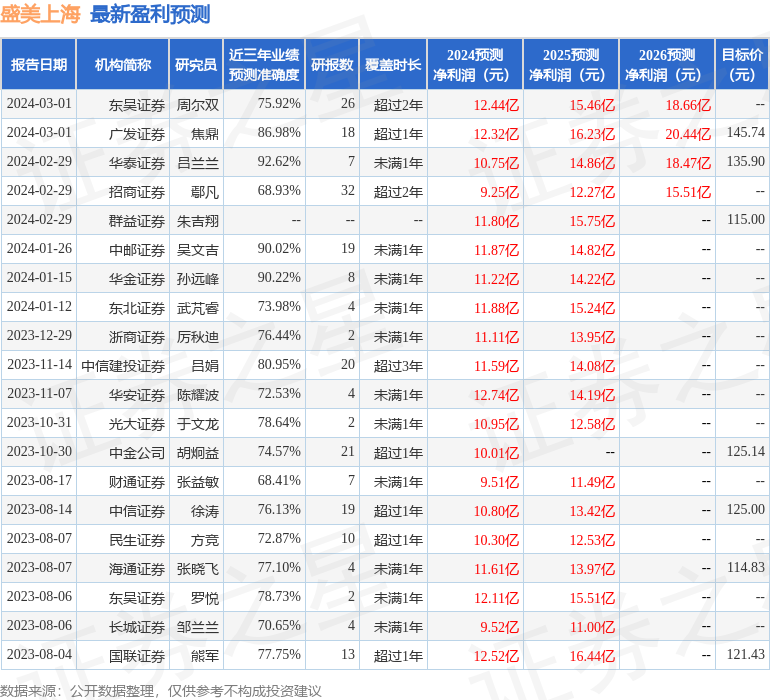Screen dimensions: 770x700
Task: Click researcher name 吴文吉
Action: pos(197,250)
